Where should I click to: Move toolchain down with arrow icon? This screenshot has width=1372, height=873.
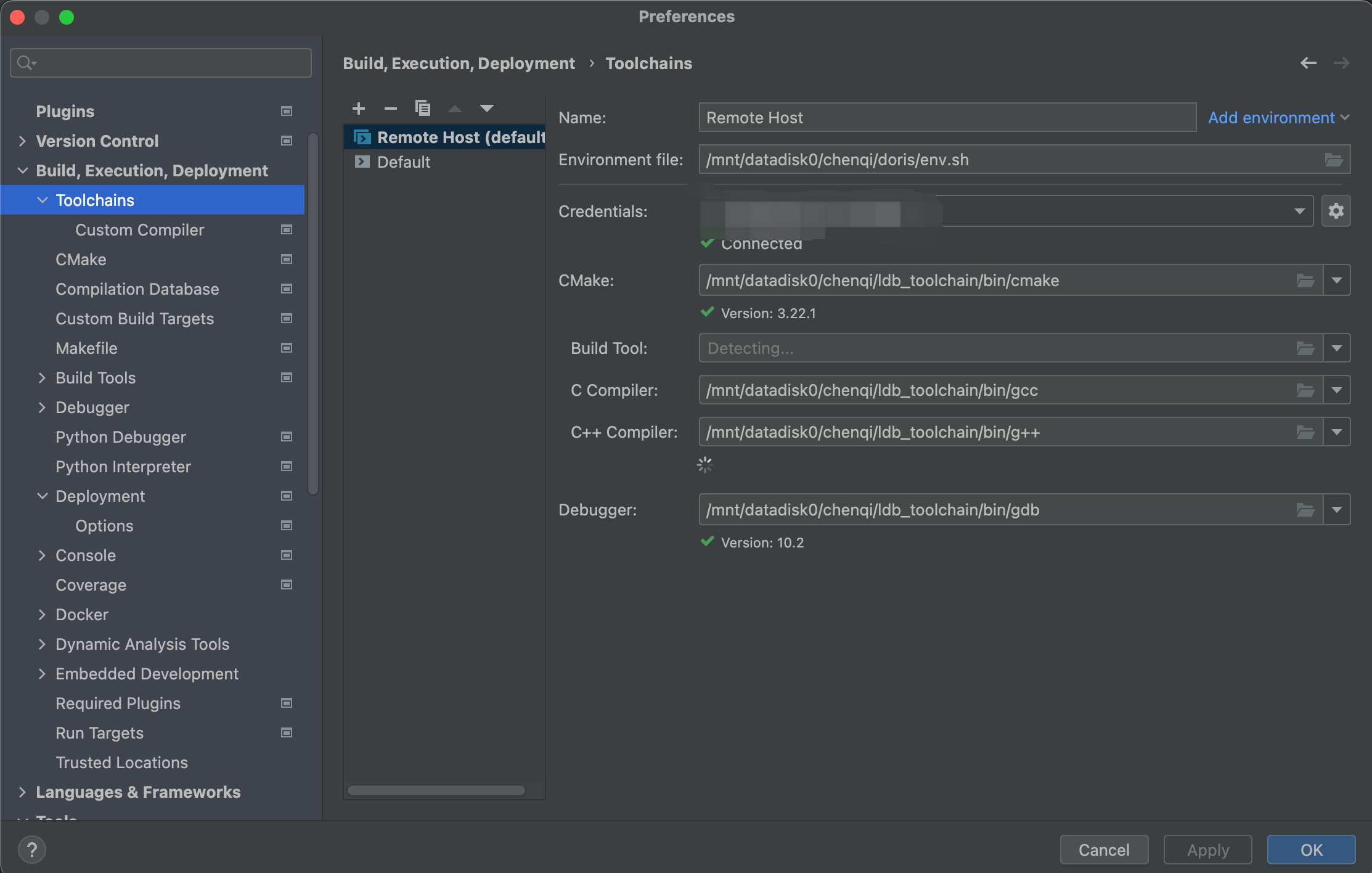[x=487, y=109]
